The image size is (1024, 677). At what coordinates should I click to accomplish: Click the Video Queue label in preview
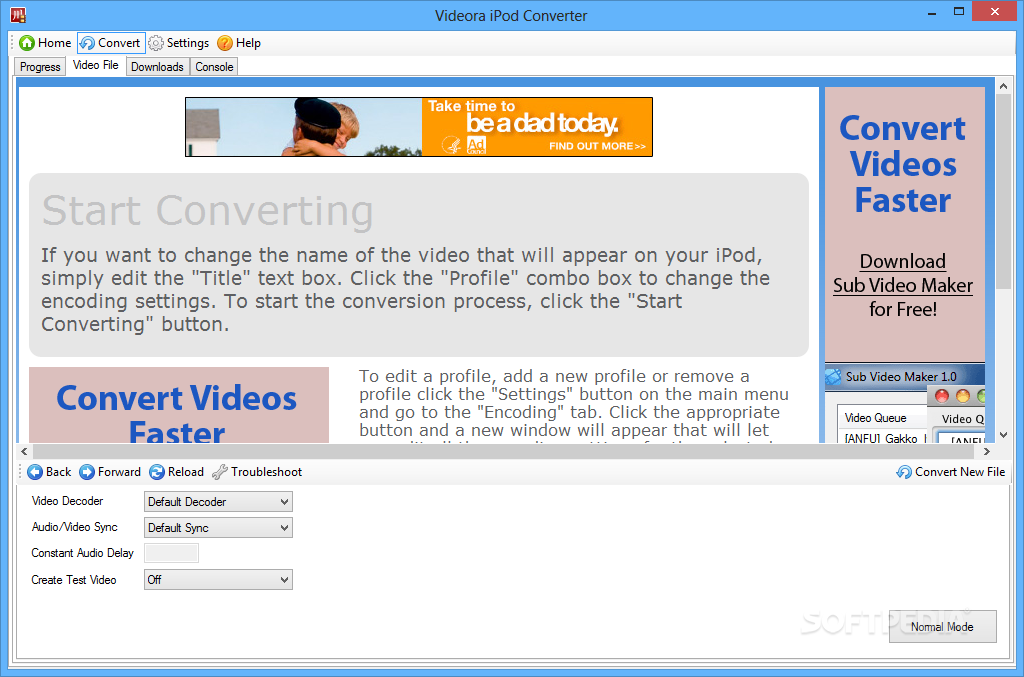coord(875,418)
